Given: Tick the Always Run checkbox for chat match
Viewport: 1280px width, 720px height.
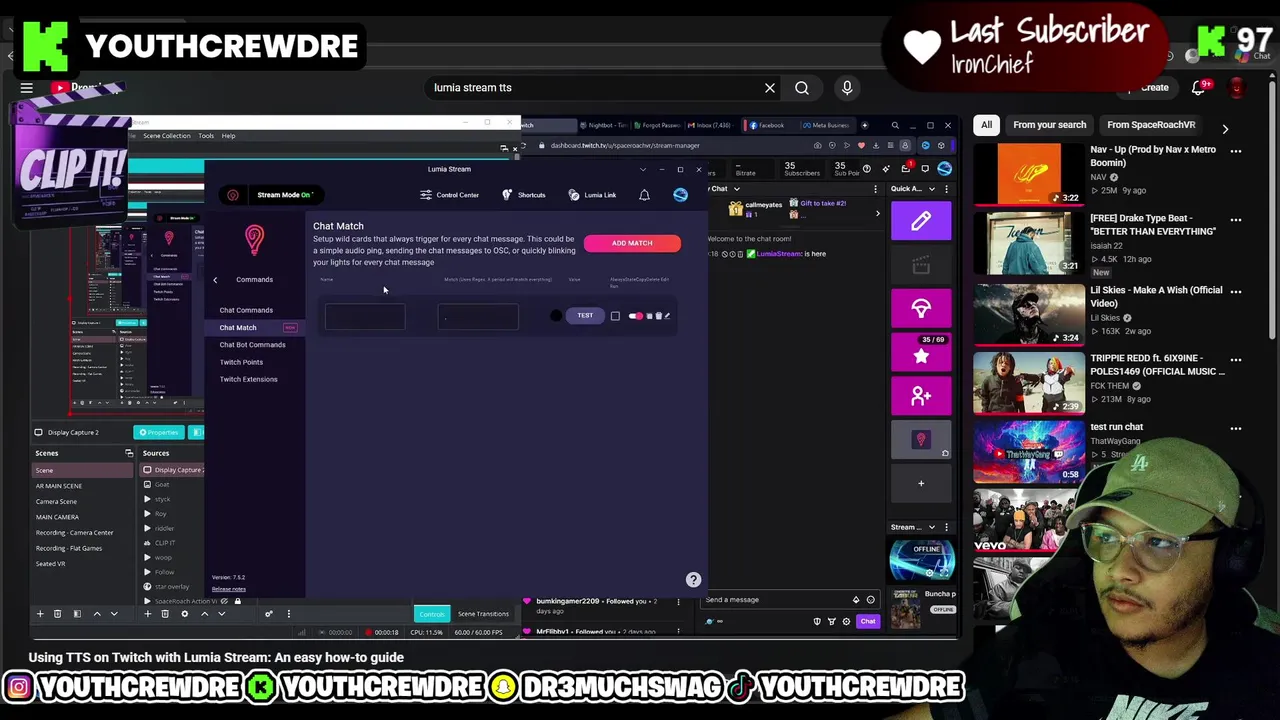Looking at the screenshot, I should (x=615, y=316).
